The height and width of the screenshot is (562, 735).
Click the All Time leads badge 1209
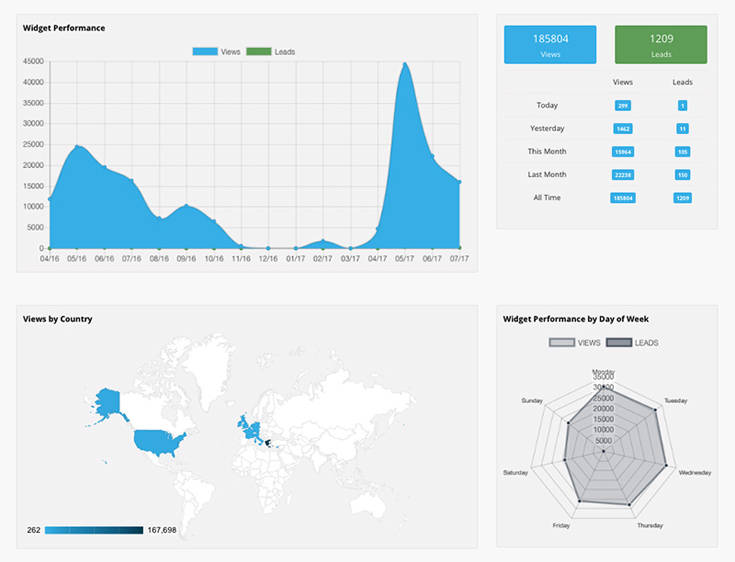(x=683, y=198)
